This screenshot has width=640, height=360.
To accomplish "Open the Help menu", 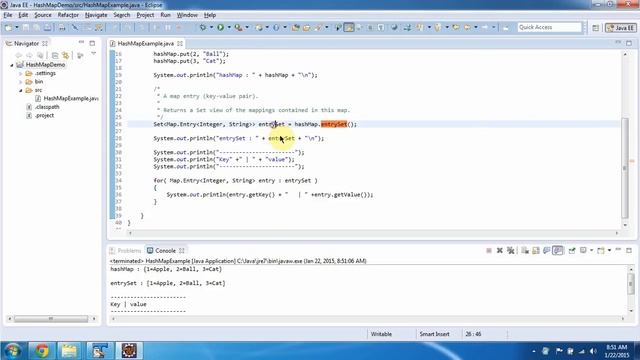I will pyautogui.click(x=210, y=15).
